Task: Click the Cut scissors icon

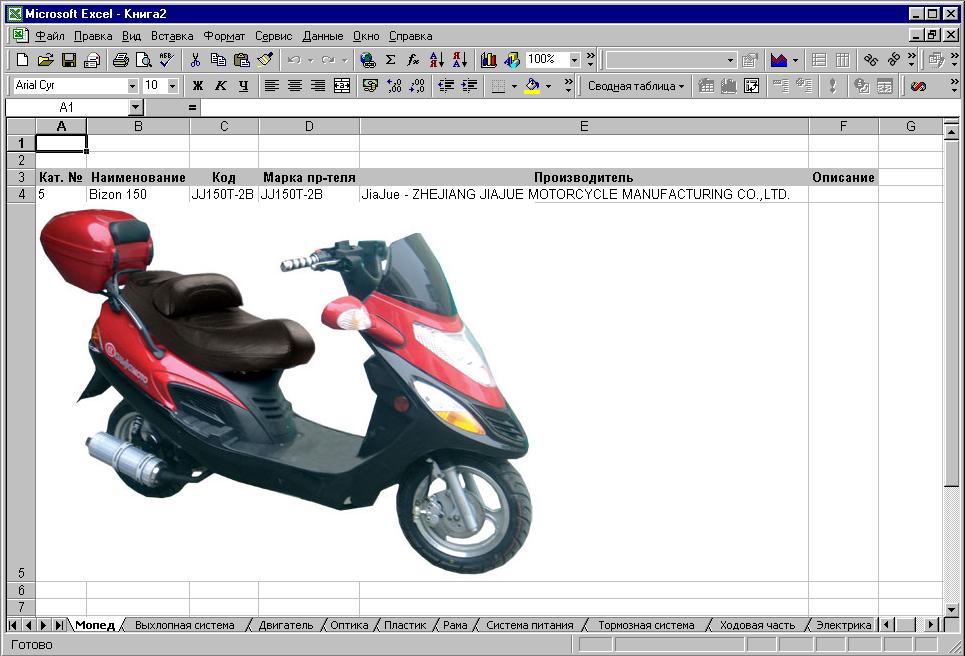Action: (x=195, y=60)
